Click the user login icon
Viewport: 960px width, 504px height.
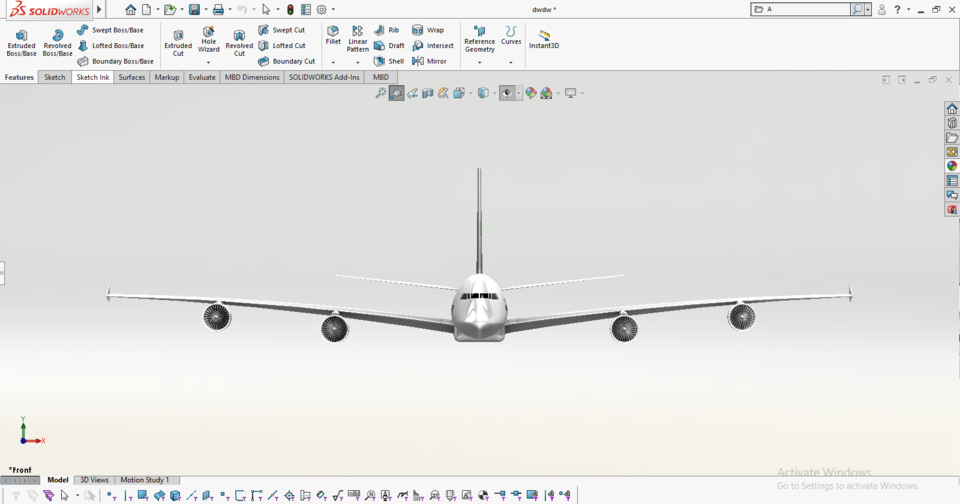pyautogui.click(x=882, y=10)
